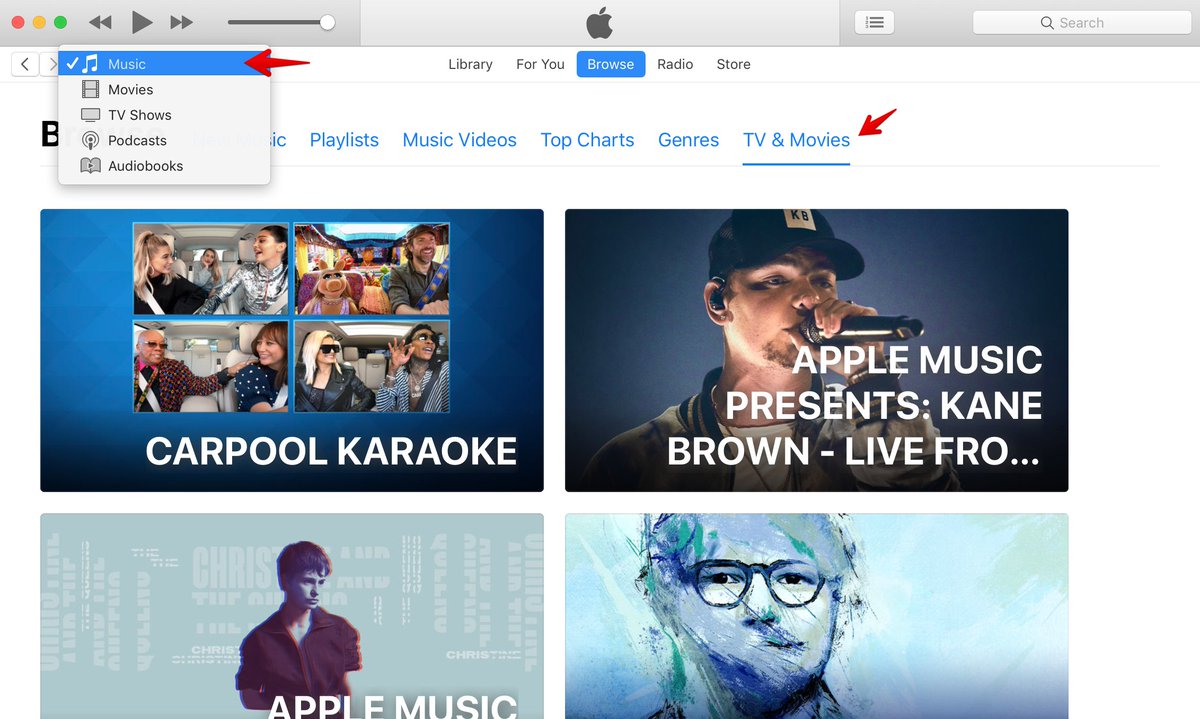Open the Store tab

click(x=733, y=64)
